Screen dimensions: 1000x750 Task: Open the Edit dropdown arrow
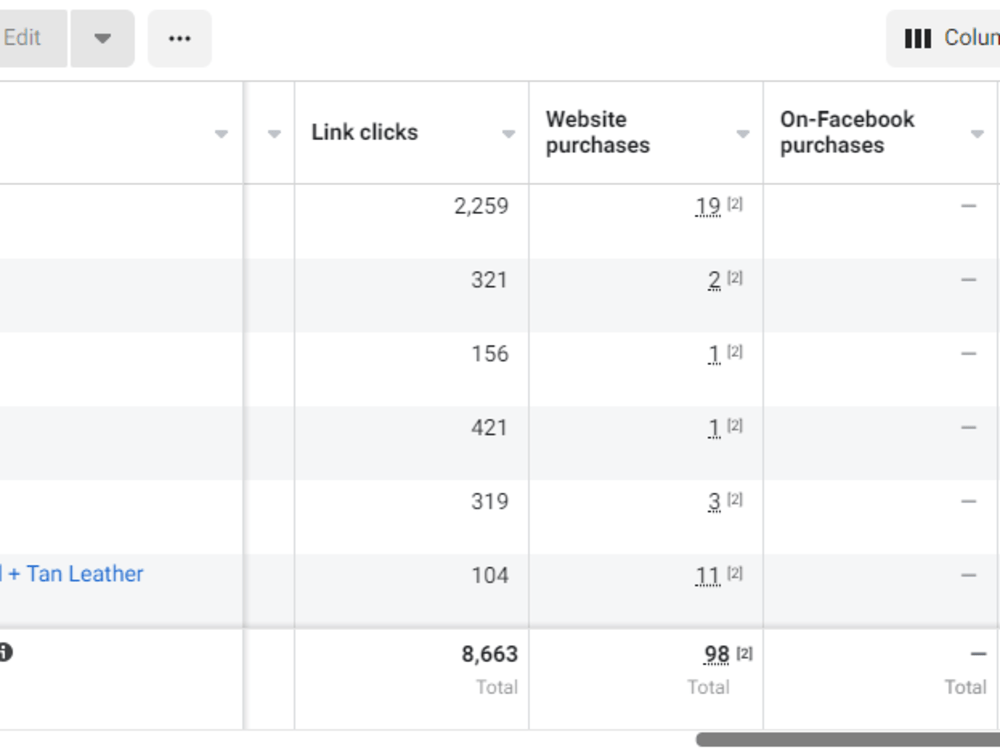[x=103, y=38]
